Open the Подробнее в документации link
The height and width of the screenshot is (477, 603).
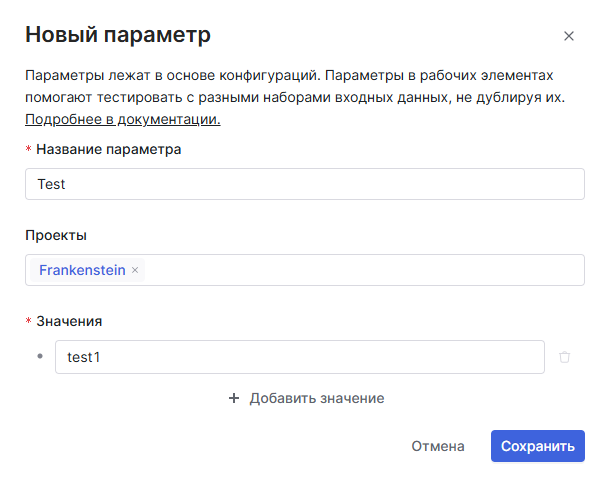click(x=123, y=119)
